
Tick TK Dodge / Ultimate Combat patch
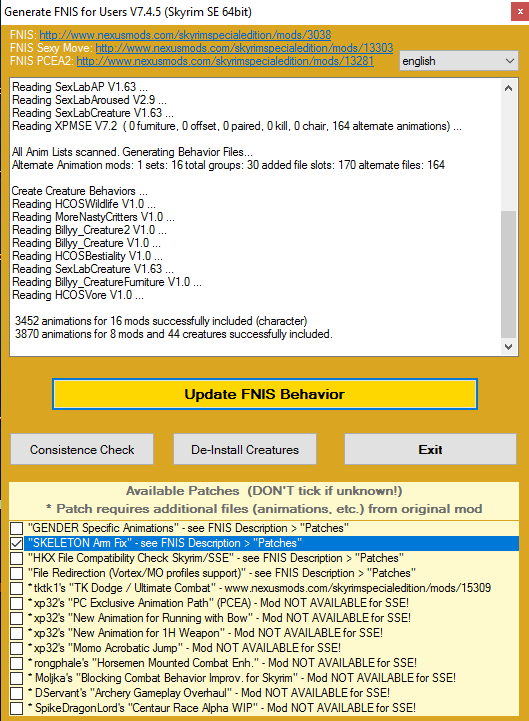[17, 588]
